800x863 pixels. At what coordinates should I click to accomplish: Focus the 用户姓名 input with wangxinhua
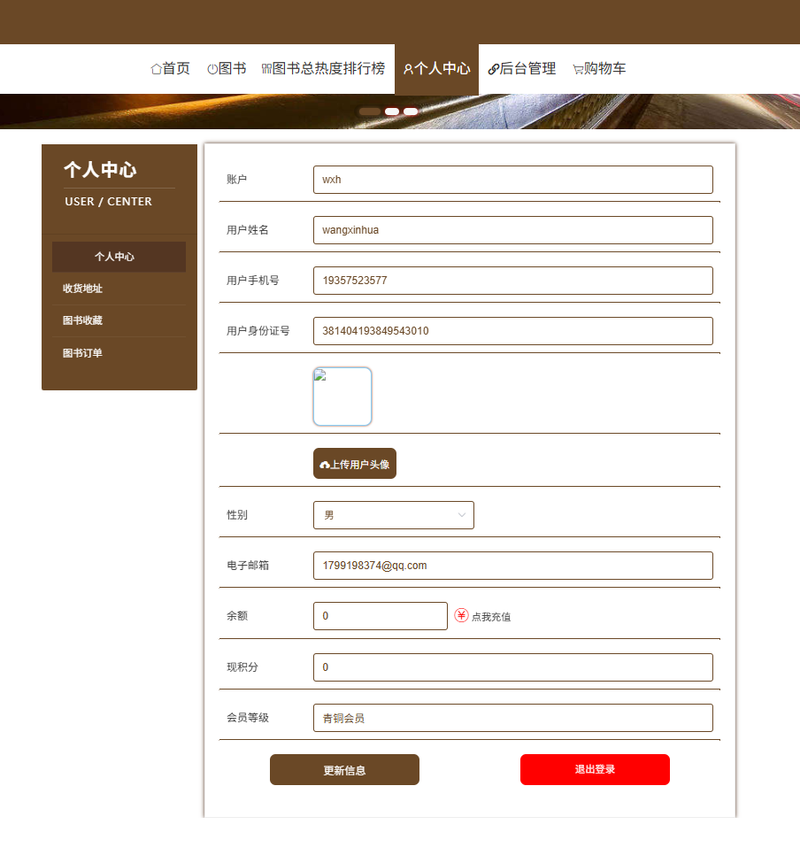click(513, 230)
